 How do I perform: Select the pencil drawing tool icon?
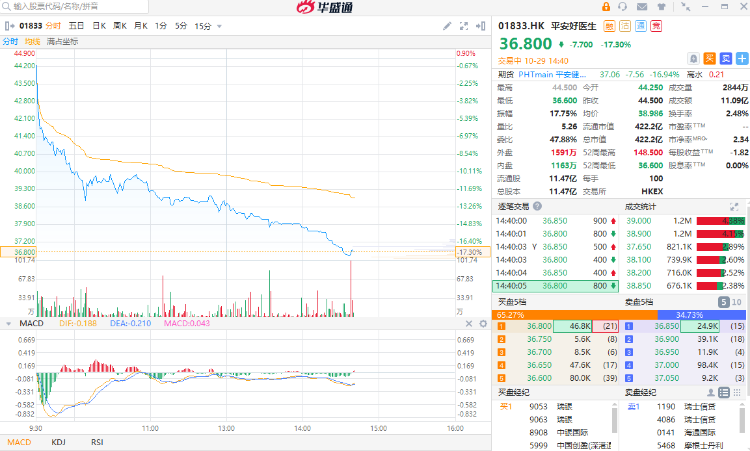coord(447,26)
